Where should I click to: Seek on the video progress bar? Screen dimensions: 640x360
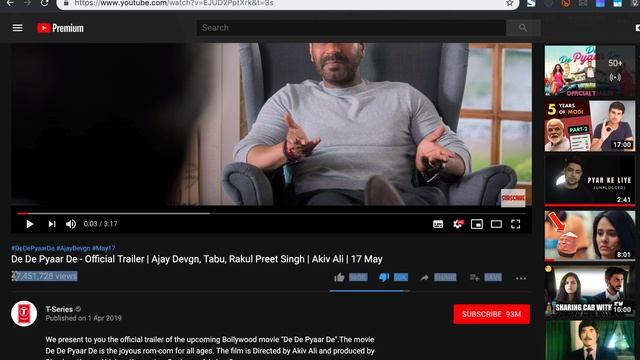point(271,213)
